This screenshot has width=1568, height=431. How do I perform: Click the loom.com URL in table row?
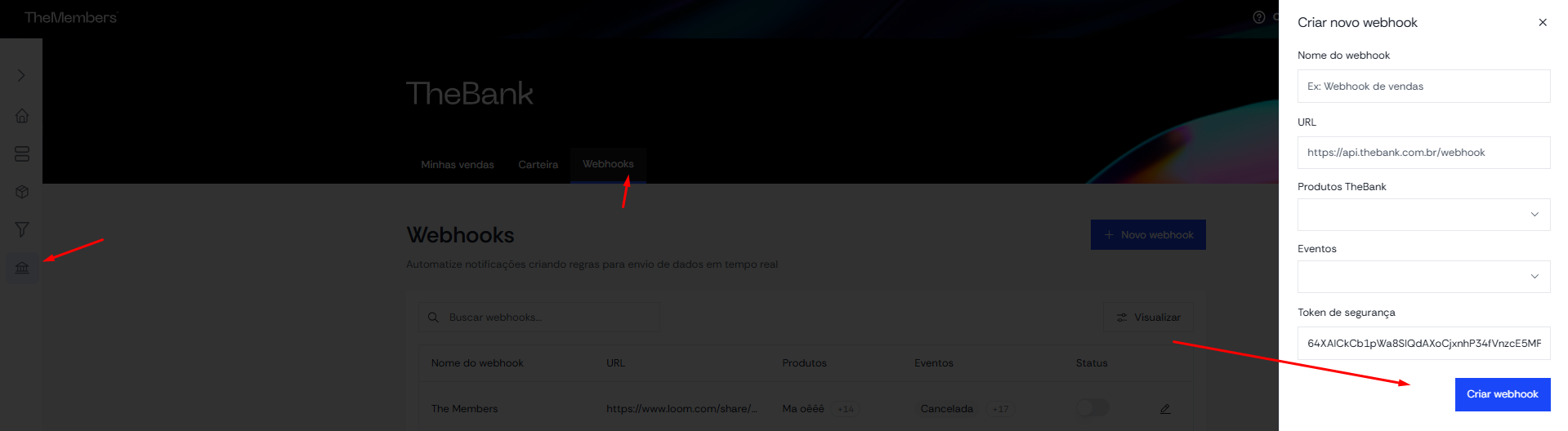(681, 408)
